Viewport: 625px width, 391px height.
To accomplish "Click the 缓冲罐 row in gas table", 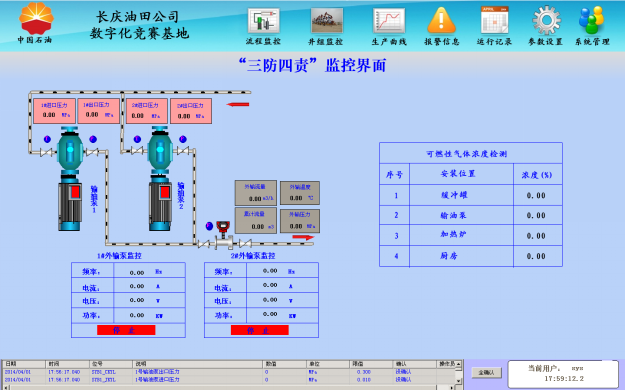I will coord(471,195).
